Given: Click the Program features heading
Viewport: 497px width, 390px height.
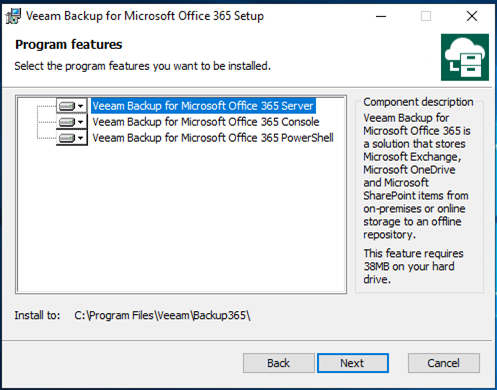Looking at the screenshot, I should (69, 44).
